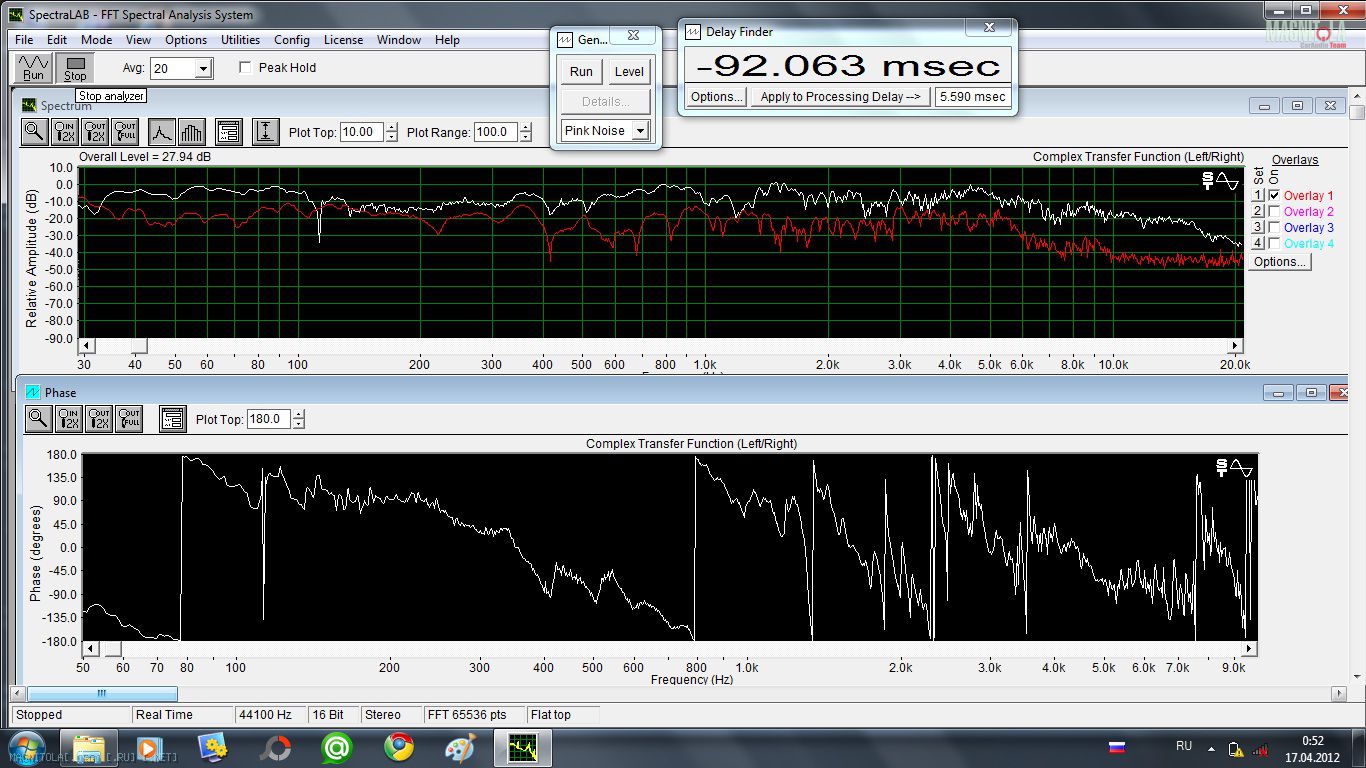
Task: Click the Spectrum window magnifier zoom tool
Action: click(x=35, y=131)
